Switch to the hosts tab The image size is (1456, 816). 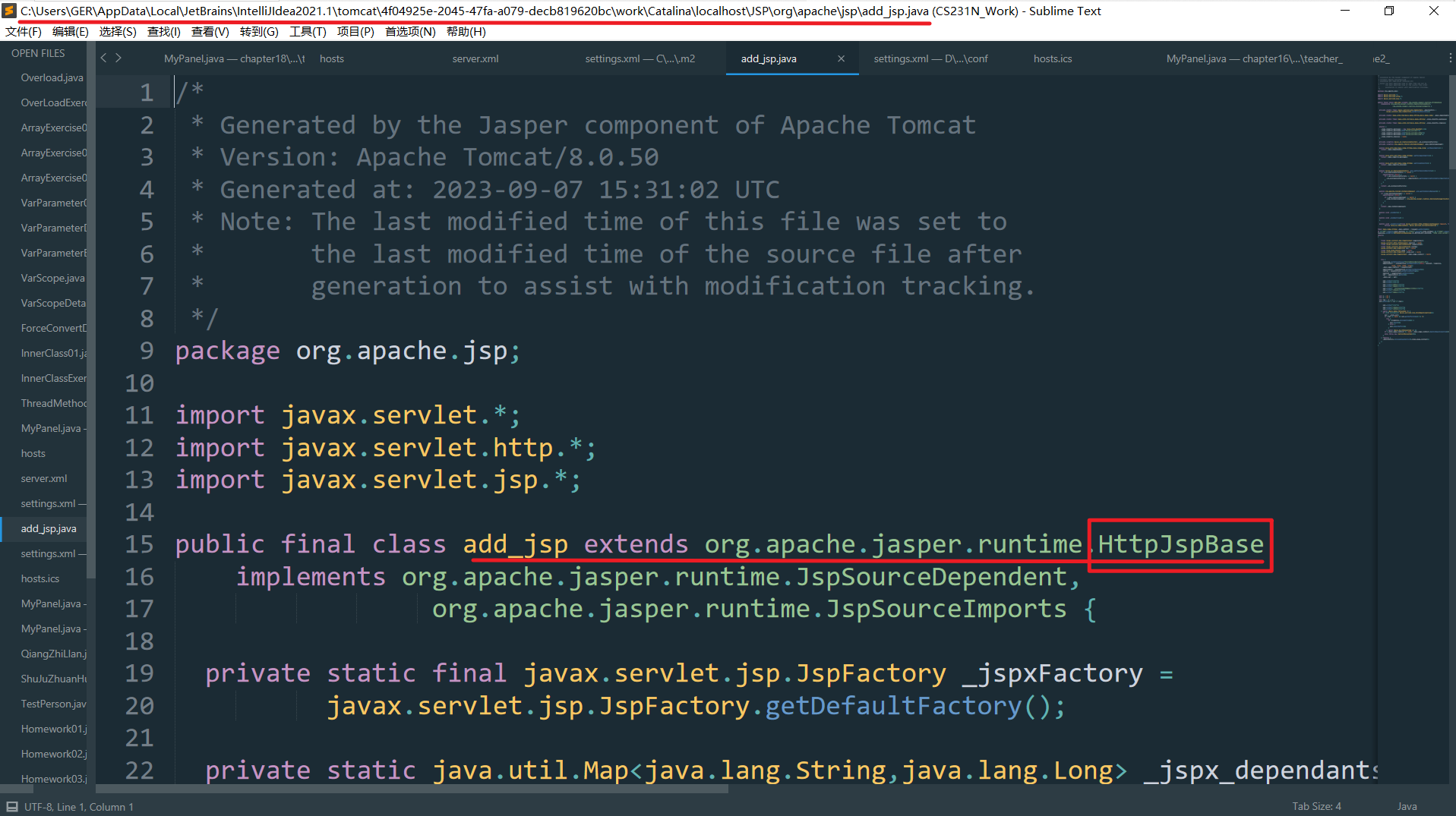(x=332, y=58)
